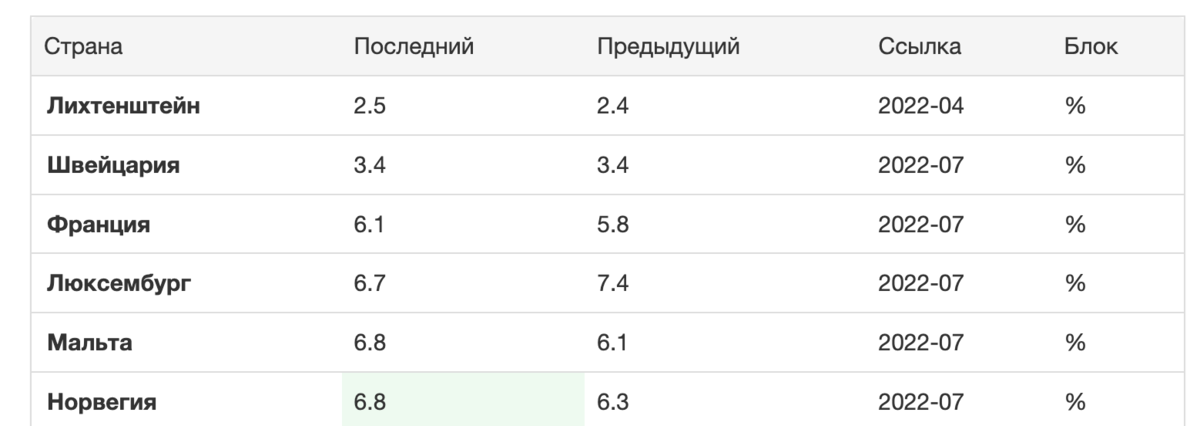
Task: Click highlighted 6.8 cell in Норвегия row
Action: tap(463, 400)
